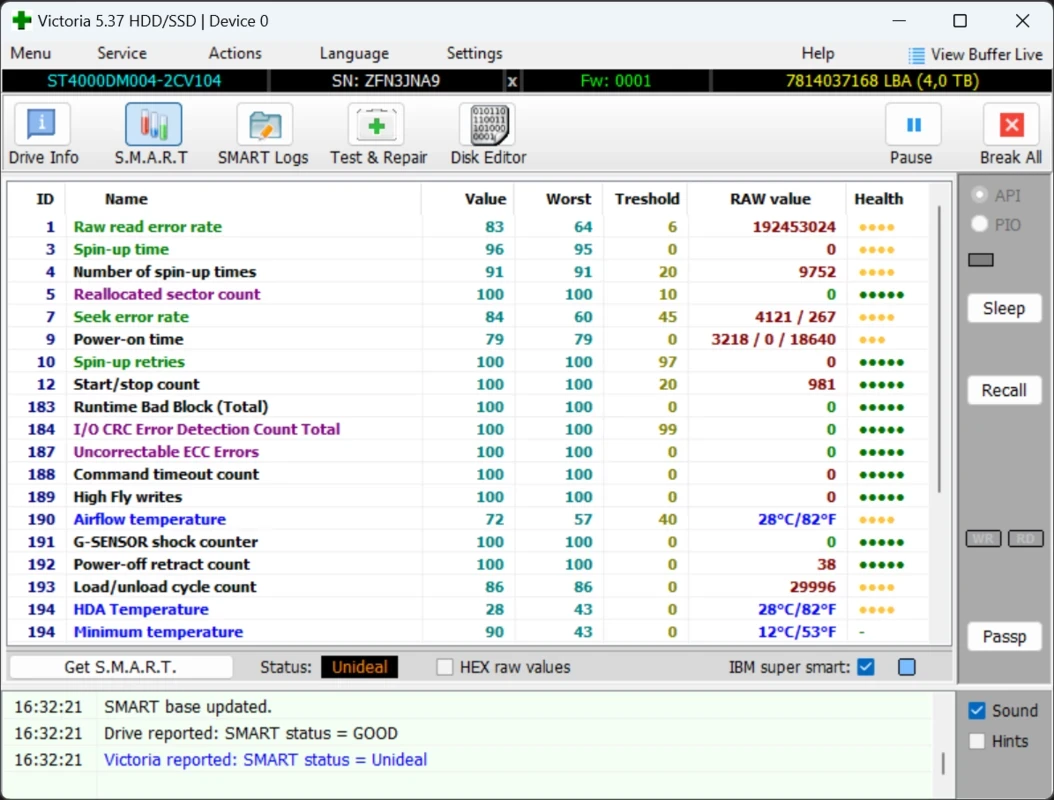
Task: Click the SMART table vertical scrollbar
Action: tap(939, 350)
